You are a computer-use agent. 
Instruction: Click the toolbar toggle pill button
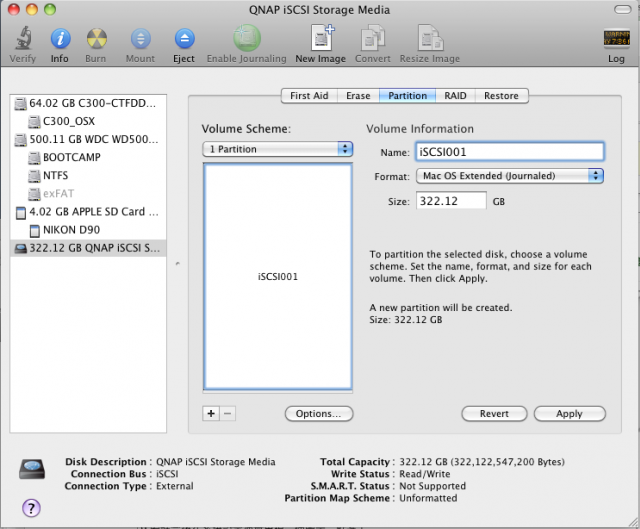[x=622, y=9]
